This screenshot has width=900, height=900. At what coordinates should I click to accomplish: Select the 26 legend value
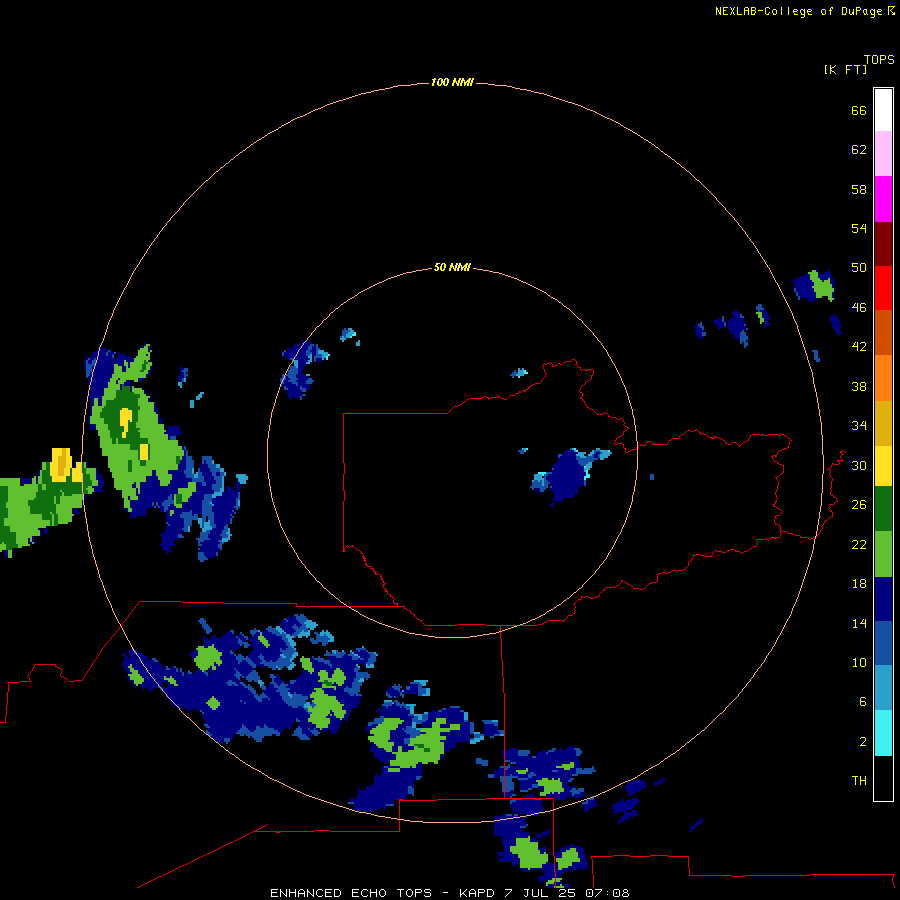[x=859, y=505]
